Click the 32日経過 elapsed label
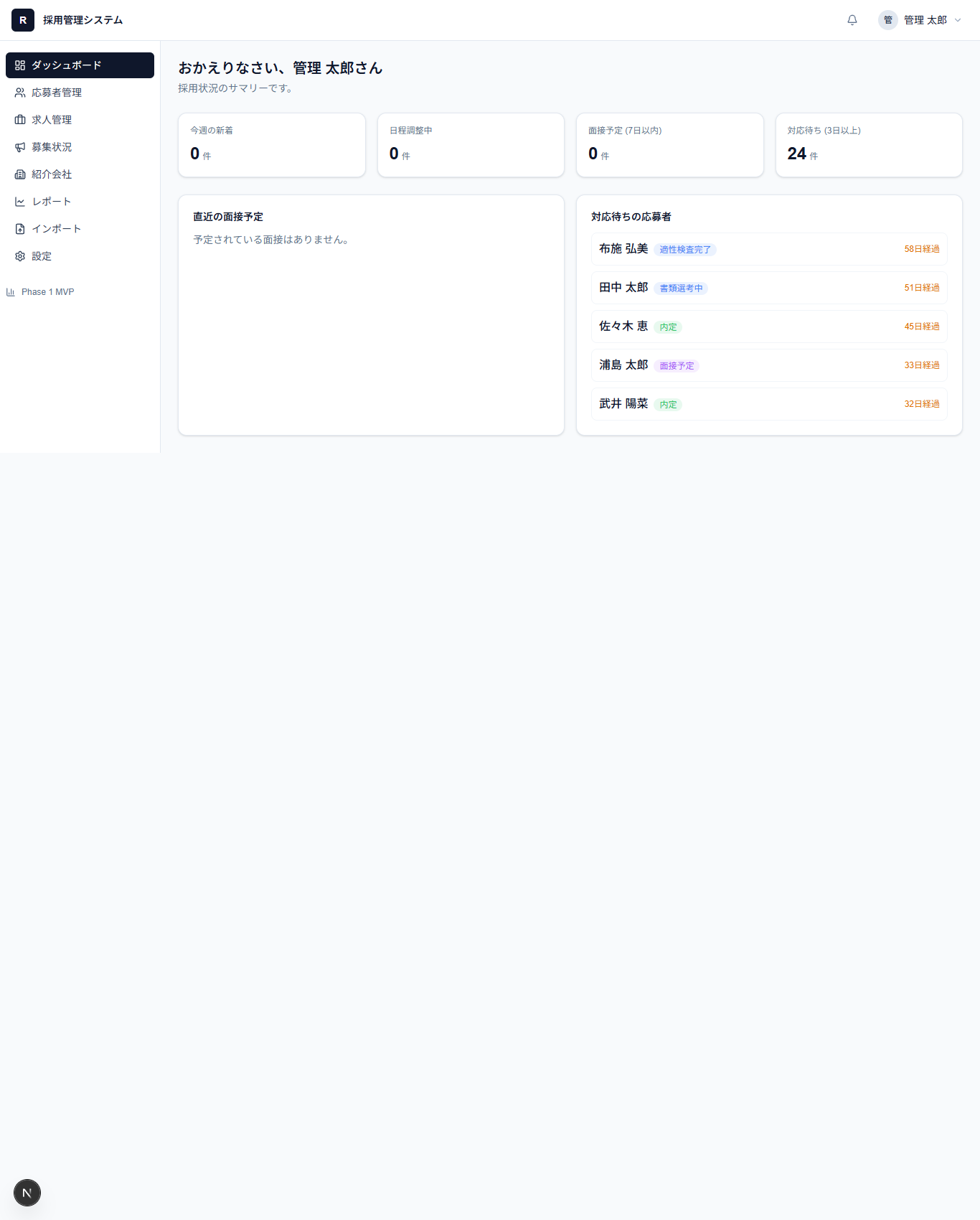Screen dimensions: 980x1220 [x=922, y=404]
